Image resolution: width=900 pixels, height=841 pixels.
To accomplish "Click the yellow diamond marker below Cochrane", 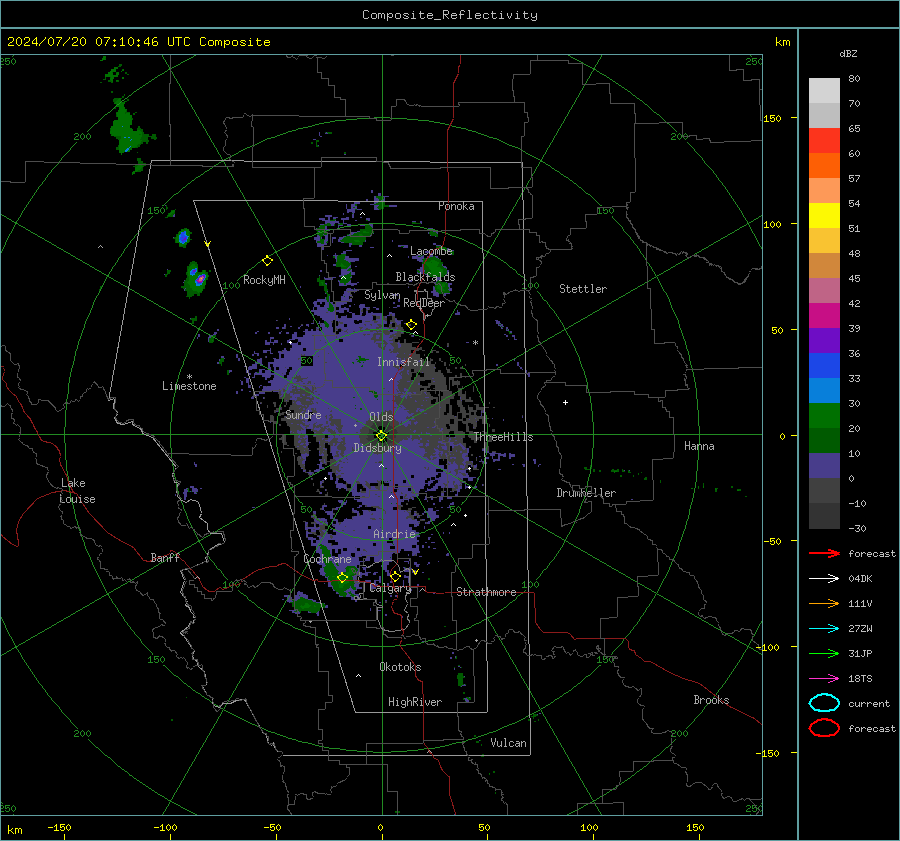I will click(x=342, y=578).
